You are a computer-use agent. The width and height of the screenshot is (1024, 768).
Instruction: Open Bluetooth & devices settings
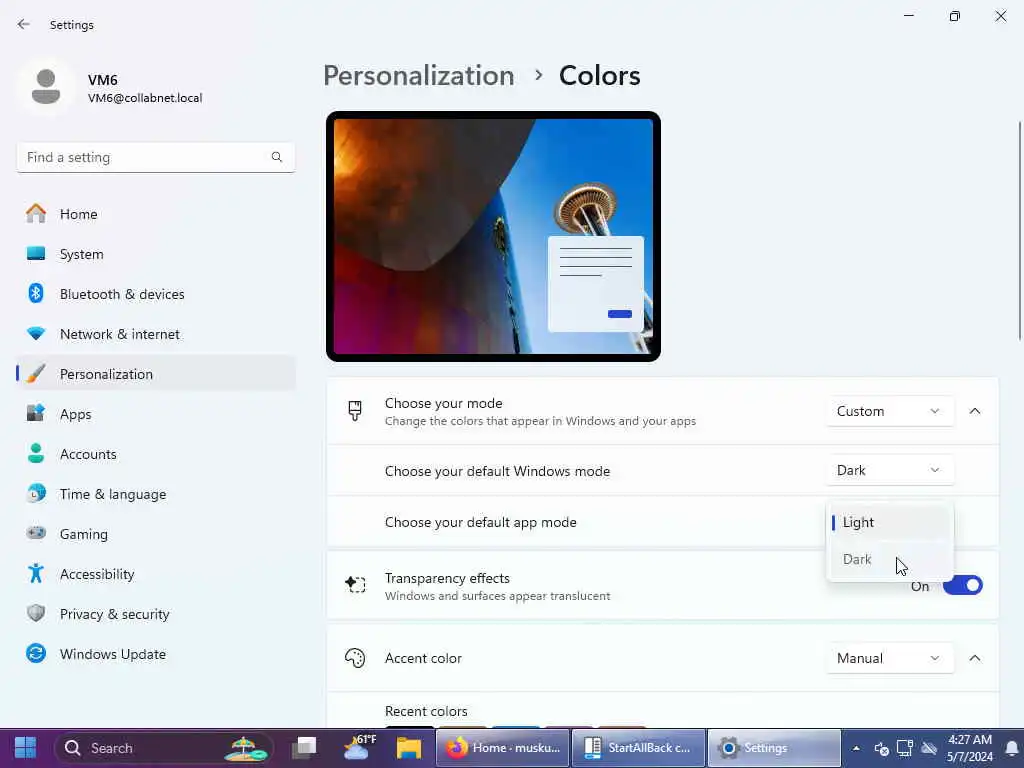pyautogui.click(x=156, y=294)
